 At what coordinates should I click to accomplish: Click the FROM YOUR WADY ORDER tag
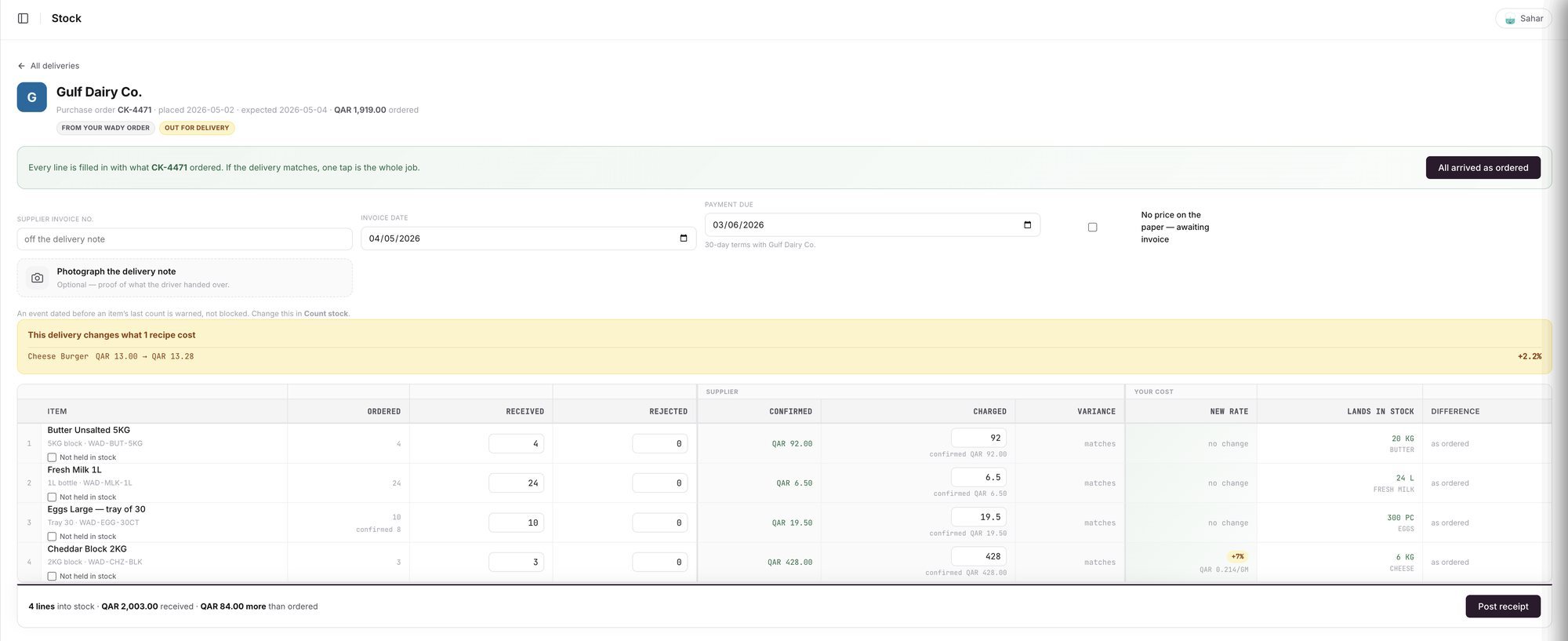(106, 128)
